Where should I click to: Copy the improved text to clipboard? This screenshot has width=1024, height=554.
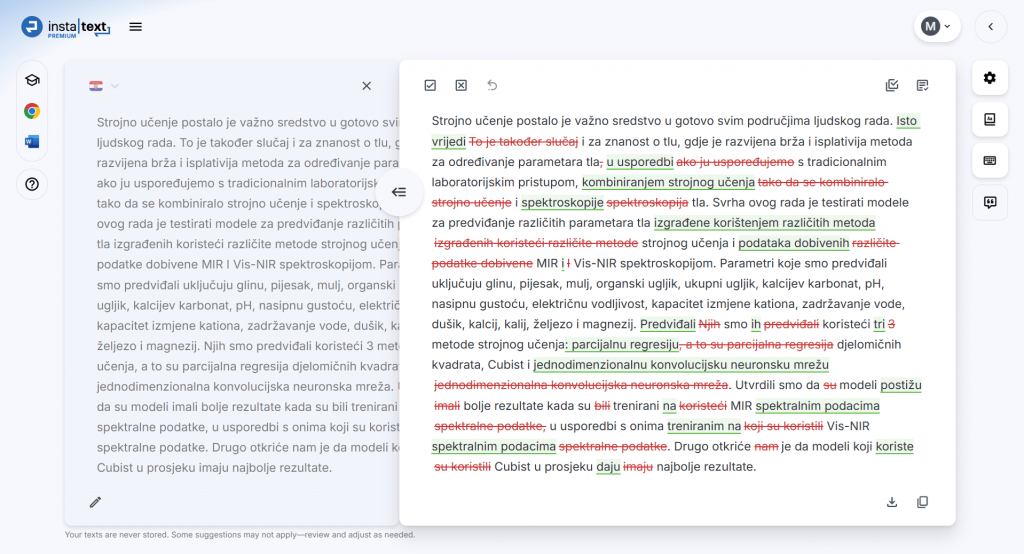coord(923,502)
